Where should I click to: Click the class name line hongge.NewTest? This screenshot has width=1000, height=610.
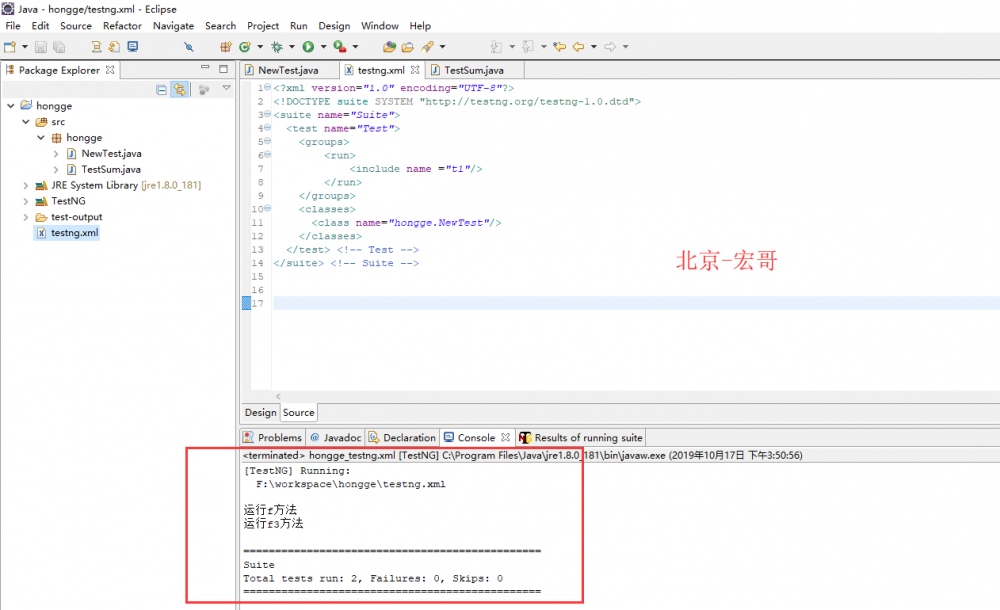click(x=406, y=223)
